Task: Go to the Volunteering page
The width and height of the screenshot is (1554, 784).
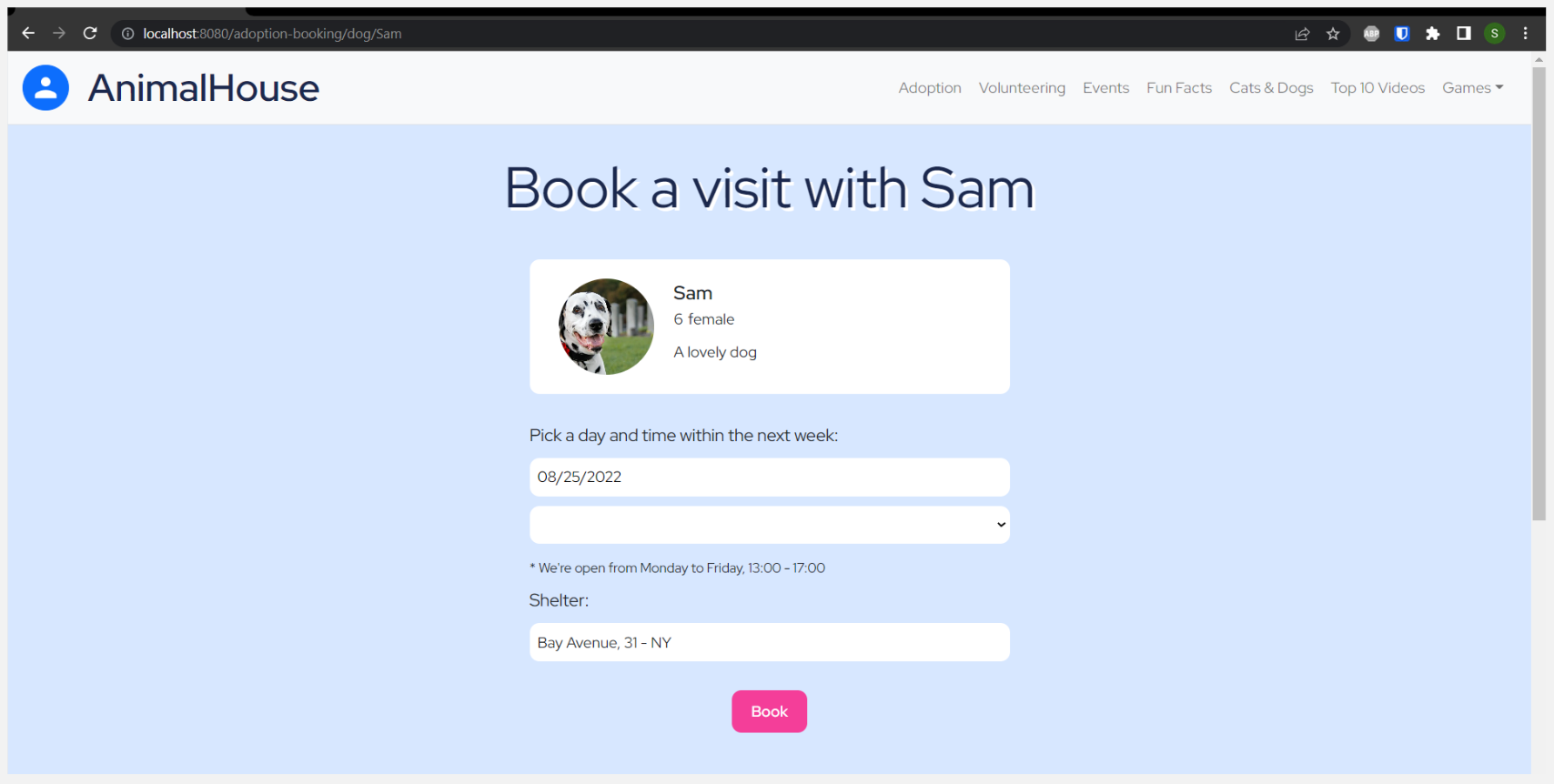Action: click(1022, 87)
